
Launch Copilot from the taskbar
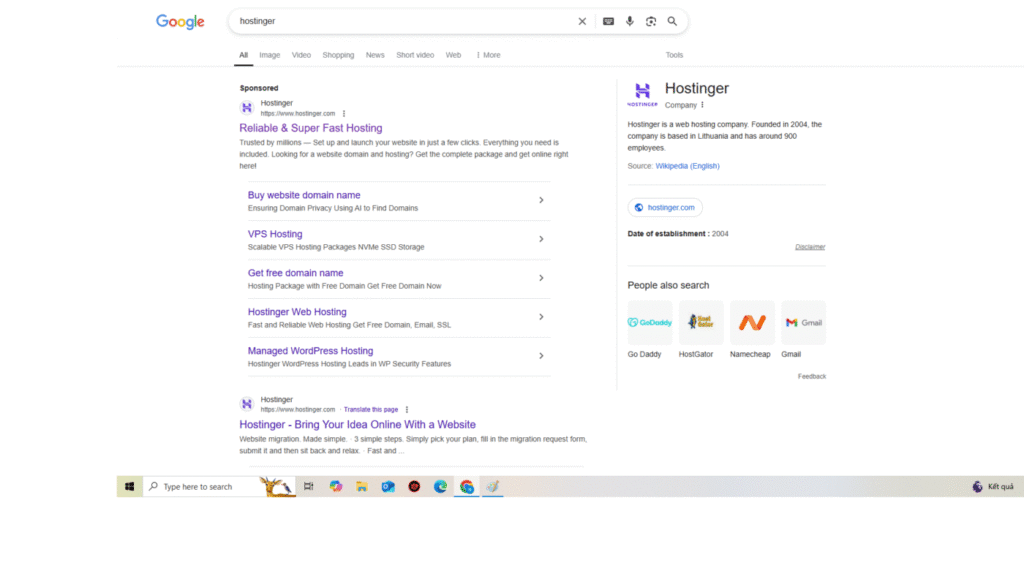[x=336, y=487]
